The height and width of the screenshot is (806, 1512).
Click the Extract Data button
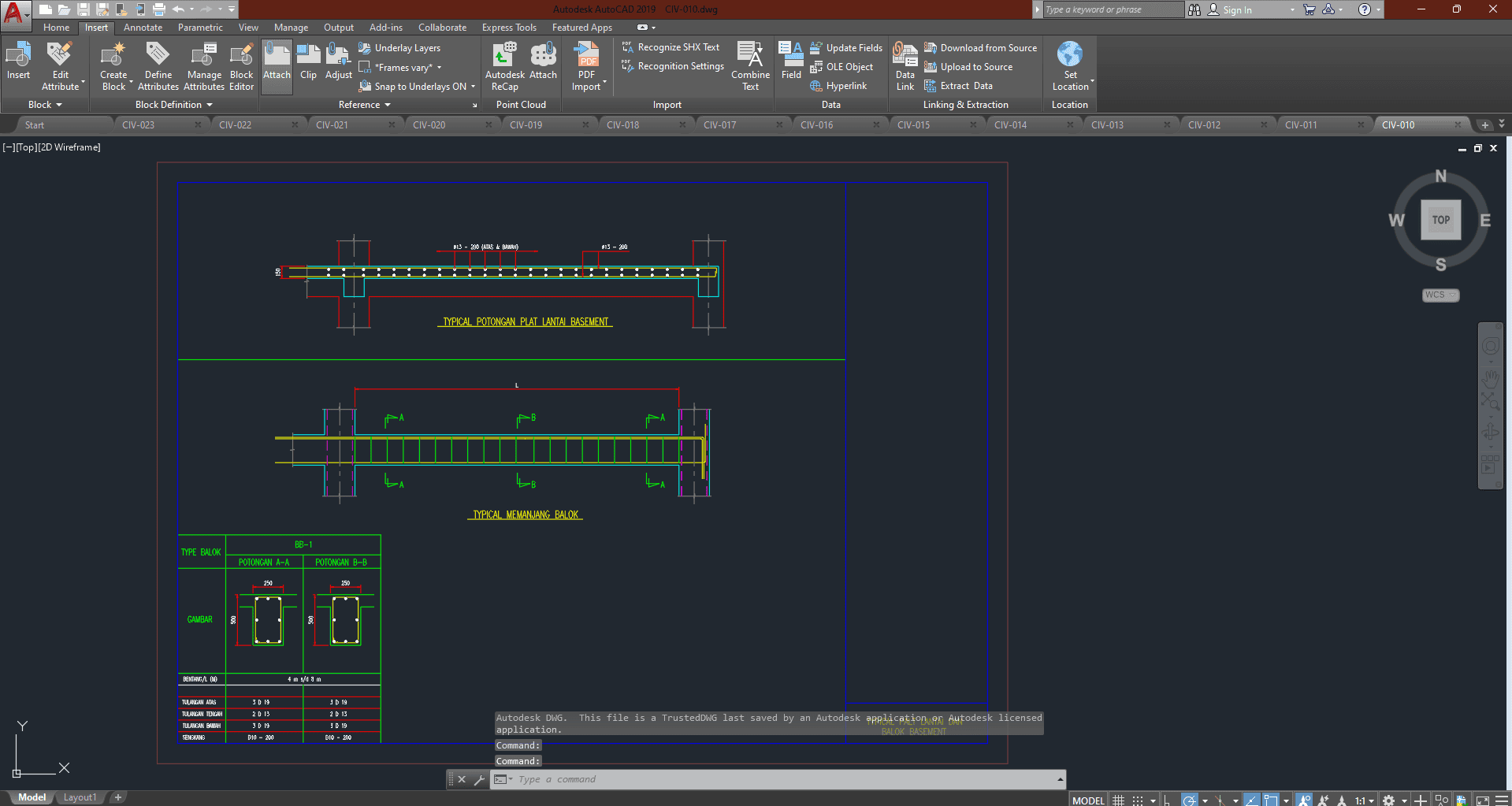pos(965,86)
